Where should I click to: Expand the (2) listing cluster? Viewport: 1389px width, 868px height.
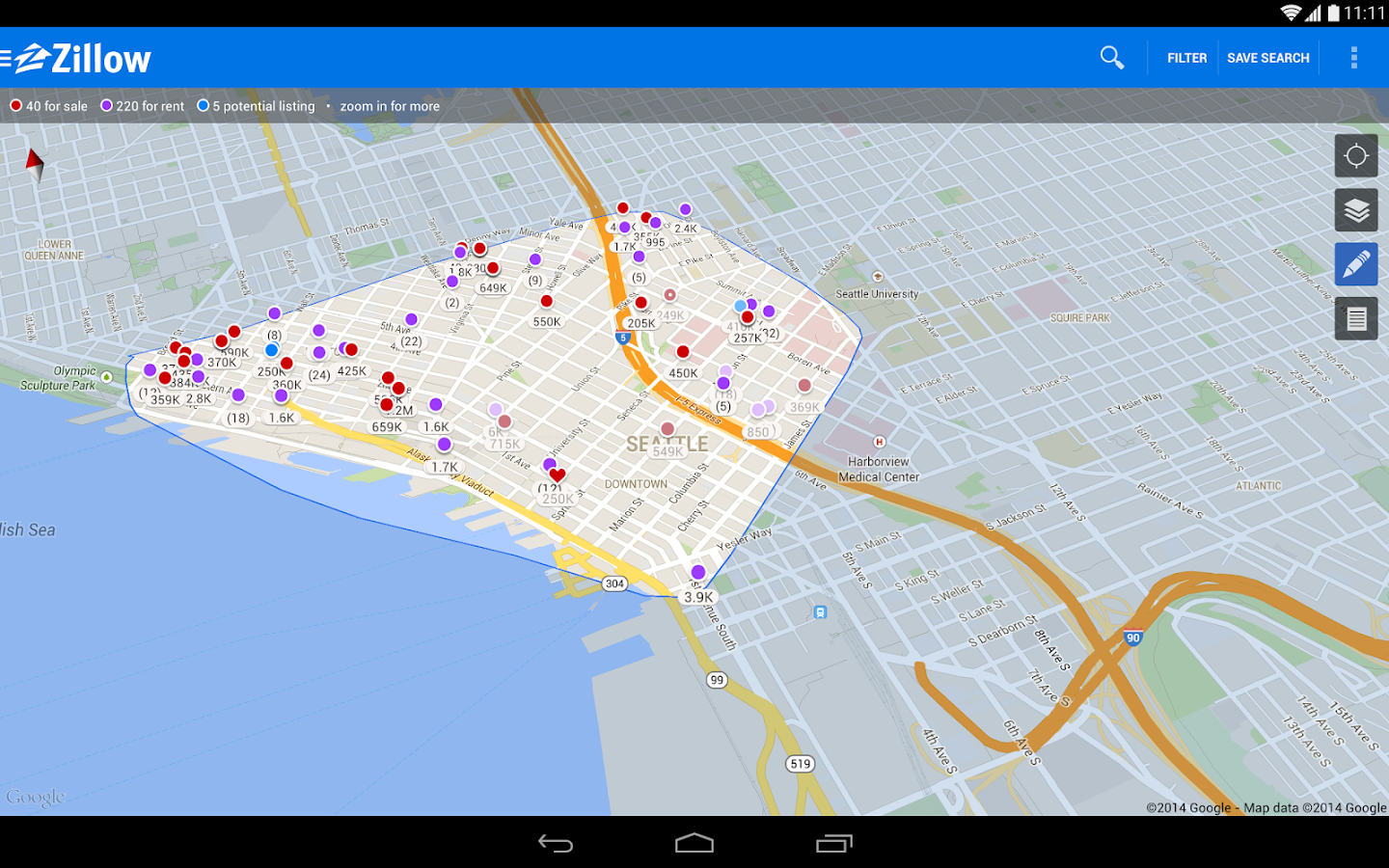pyautogui.click(x=452, y=303)
